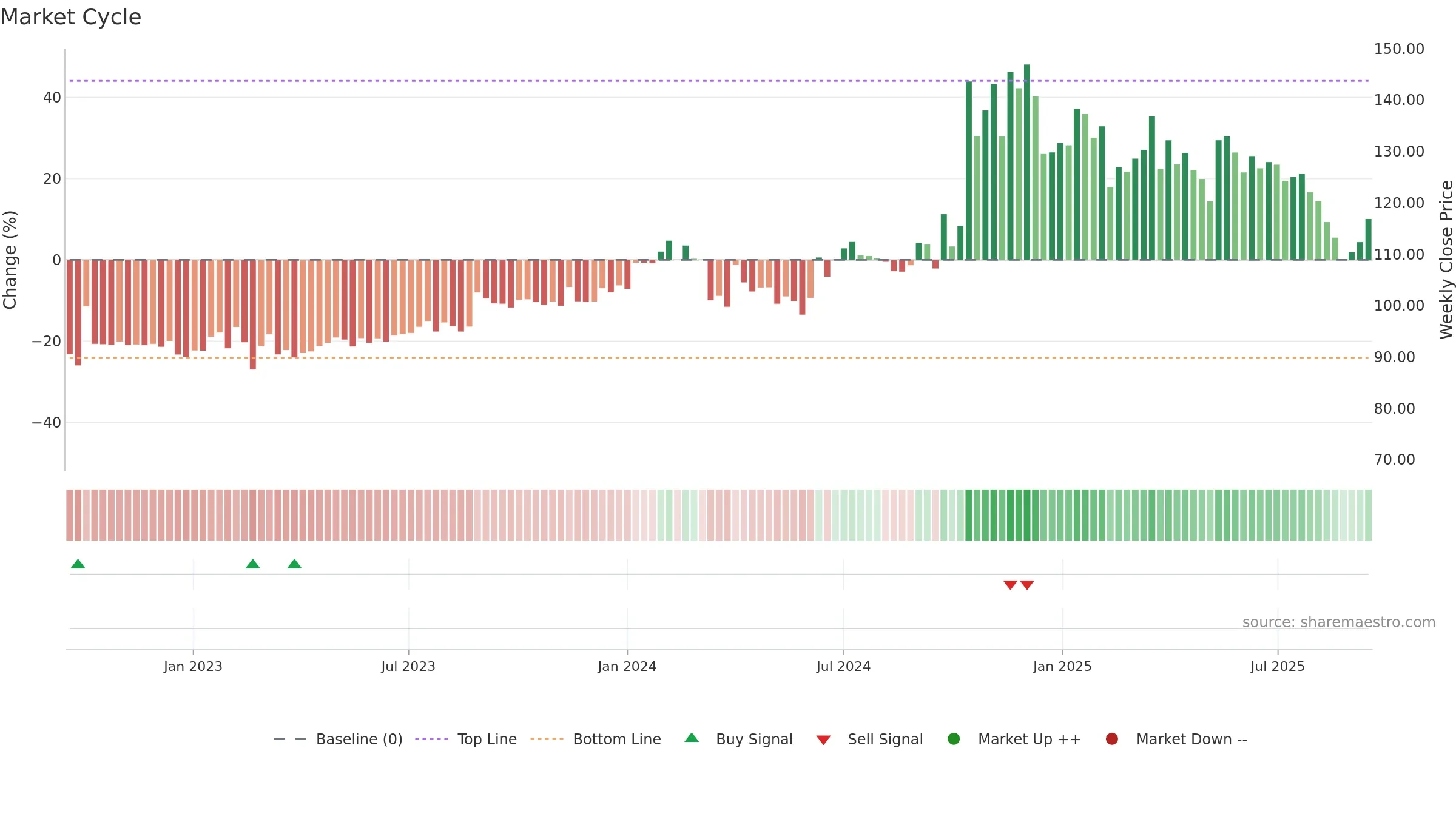The width and height of the screenshot is (1456, 819).
Task: Click the Jan 2024 axis label
Action: [627, 667]
